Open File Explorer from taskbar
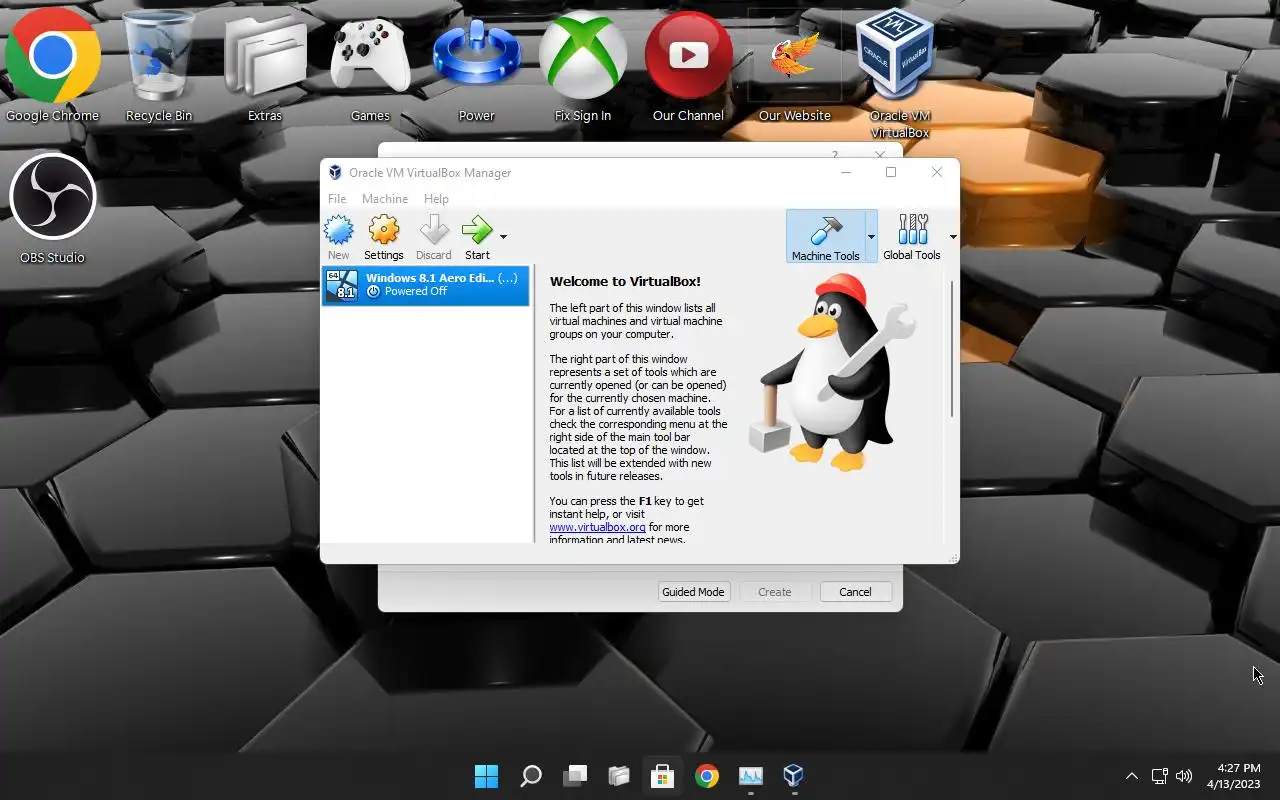This screenshot has height=800, width=1280. 619,775
